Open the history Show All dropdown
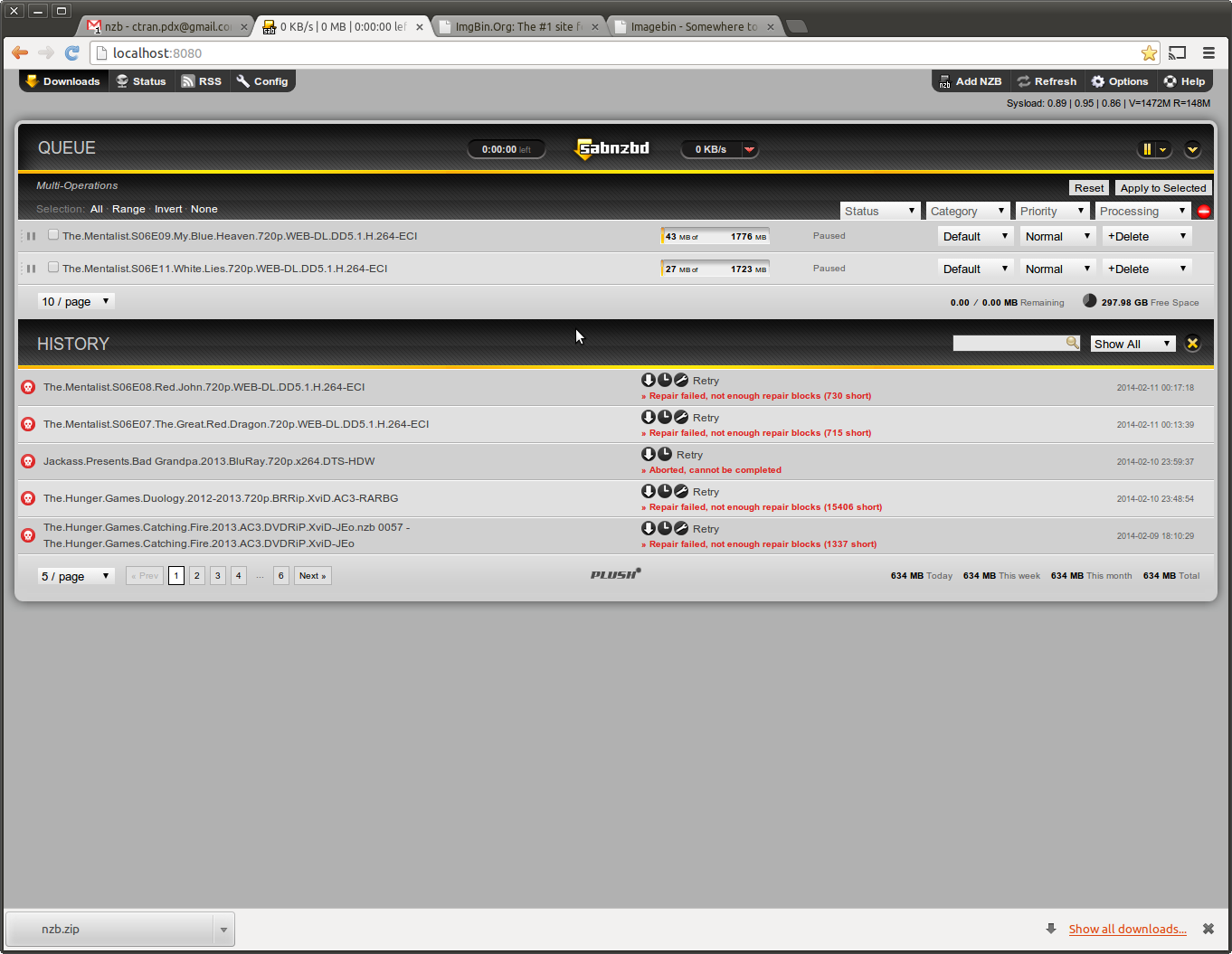This screenshot has width=1232, height=954. pos(1132,344)
